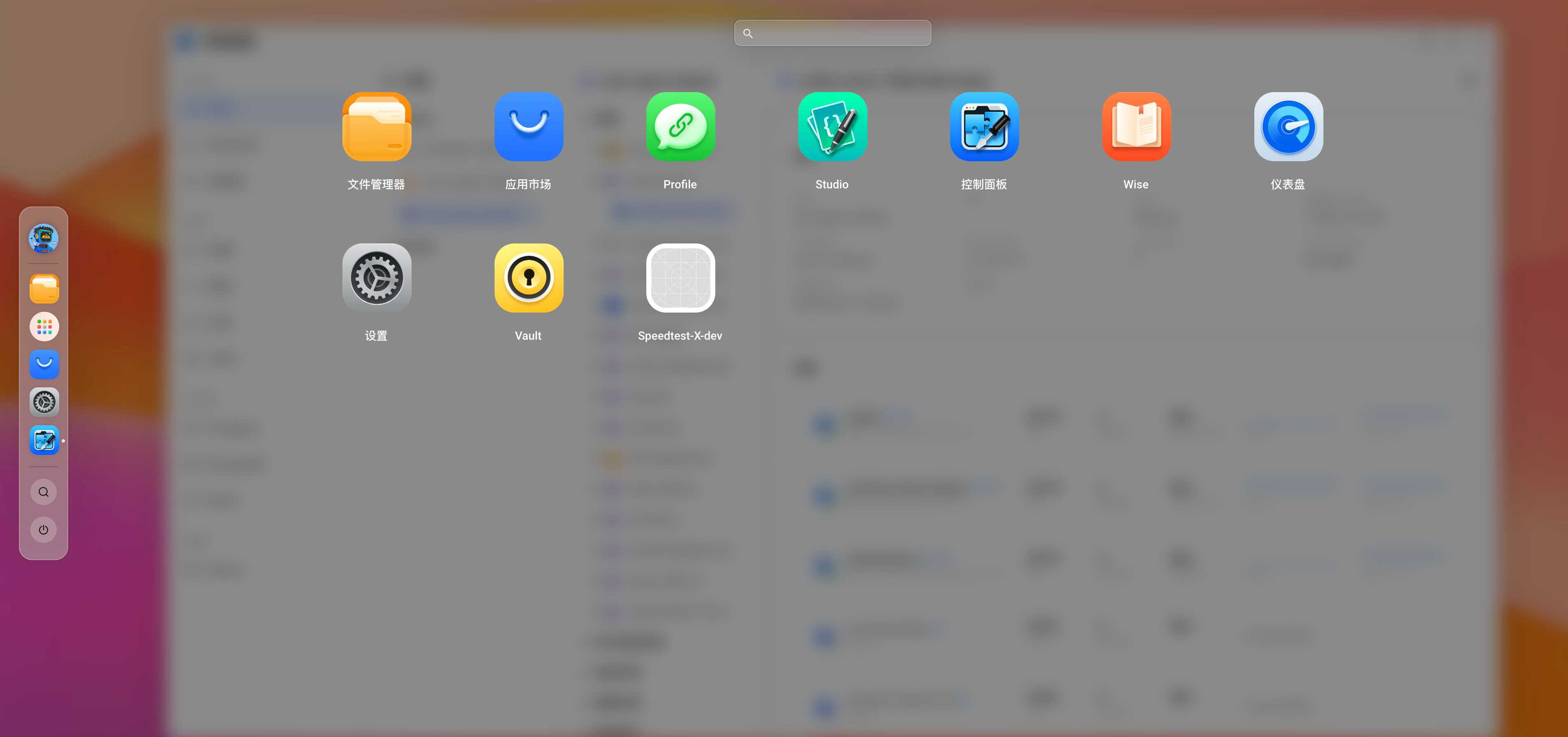Click the 仪表盘 label text
This screenshot has width=1568, height=737.
pyautogui.click(x=1287, y=184)
